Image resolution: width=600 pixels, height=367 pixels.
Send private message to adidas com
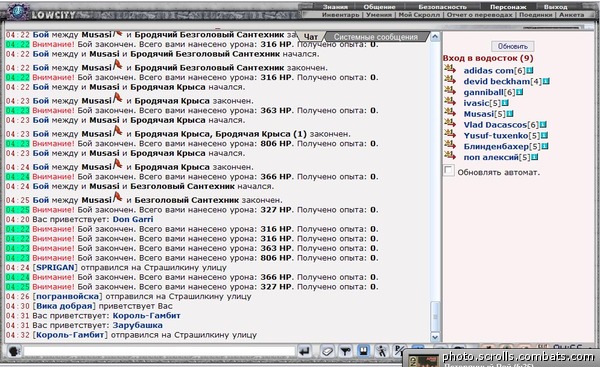[450, 69]
